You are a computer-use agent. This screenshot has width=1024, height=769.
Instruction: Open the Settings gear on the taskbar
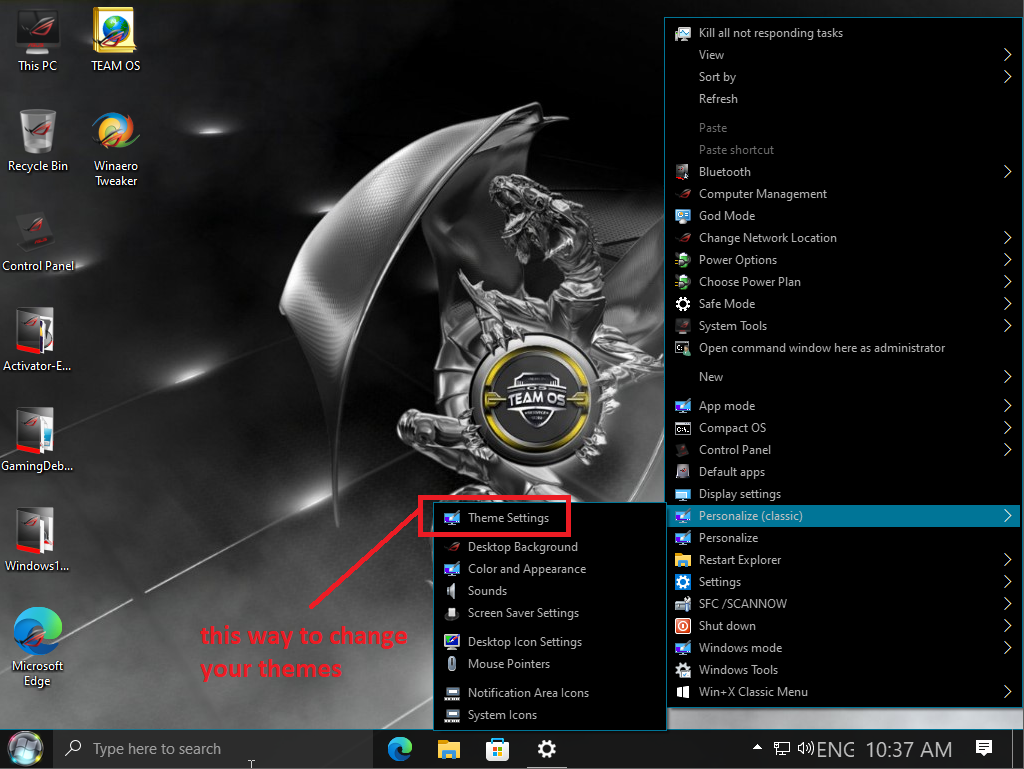pos(547,749)
